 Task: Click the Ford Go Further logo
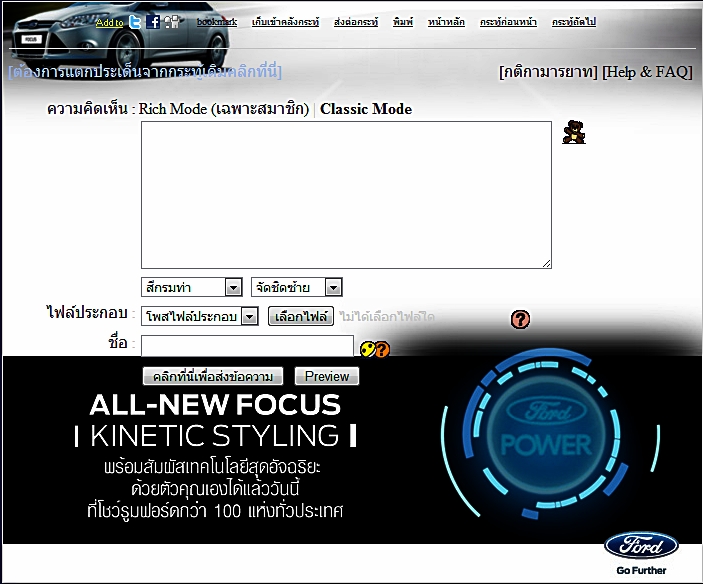pos(641,554)
